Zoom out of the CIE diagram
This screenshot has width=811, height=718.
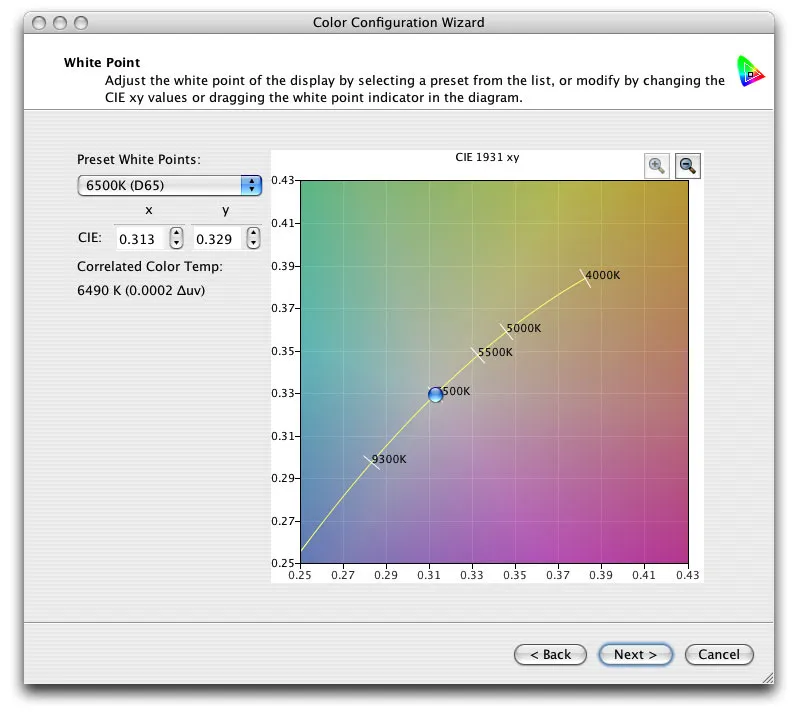688,166
